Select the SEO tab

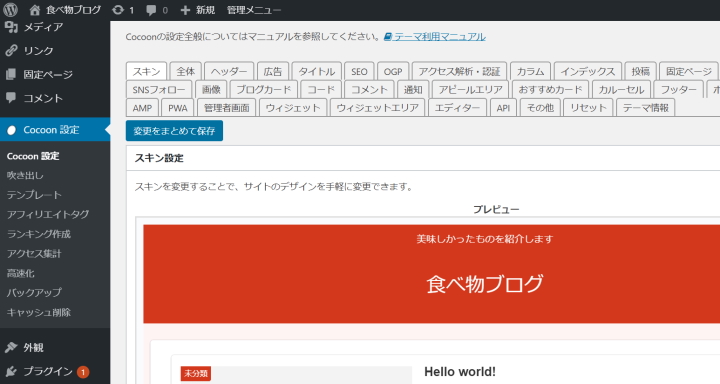pos(359,71)
